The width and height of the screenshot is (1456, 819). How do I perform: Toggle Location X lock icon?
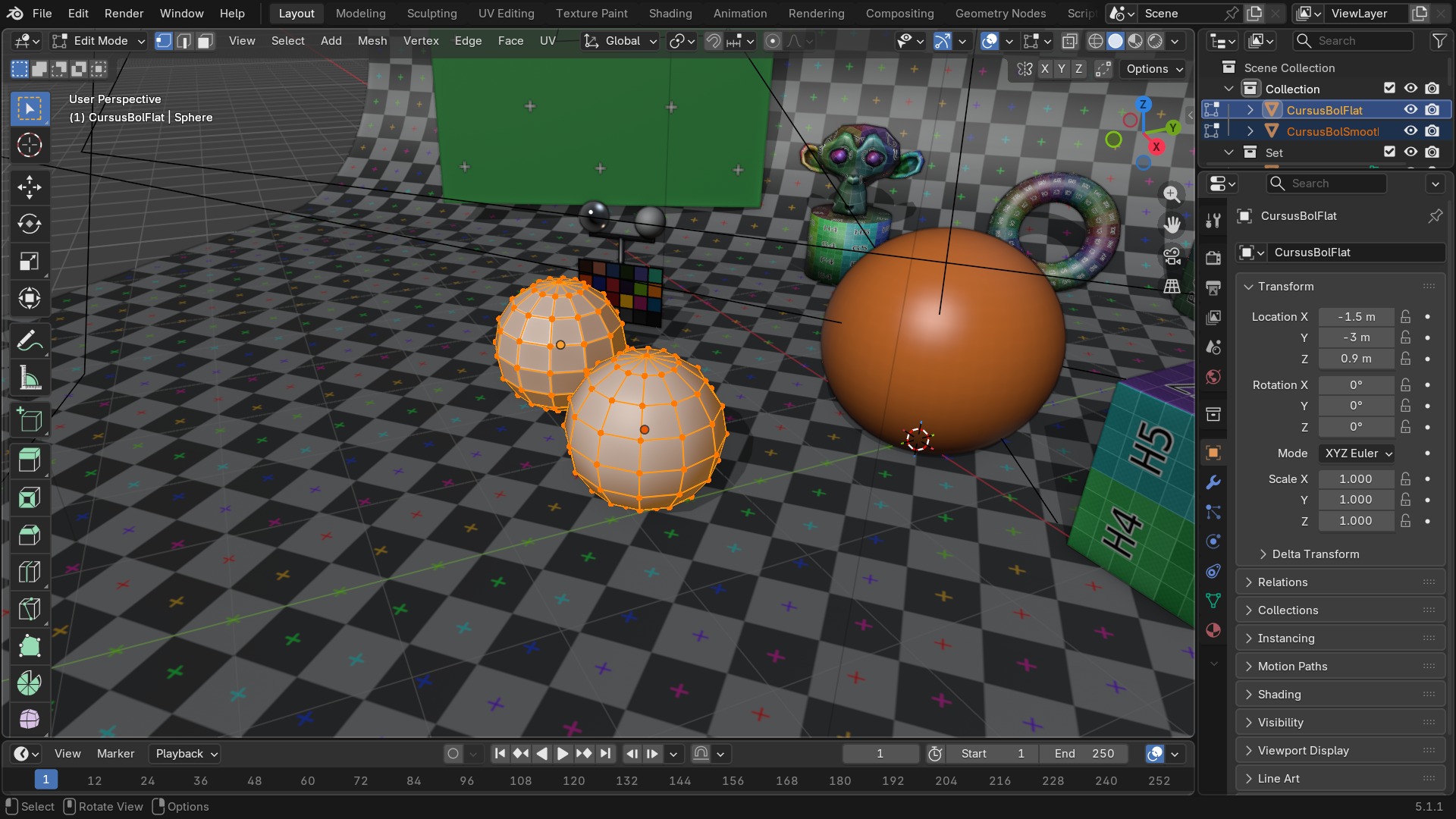(1406, 317)
